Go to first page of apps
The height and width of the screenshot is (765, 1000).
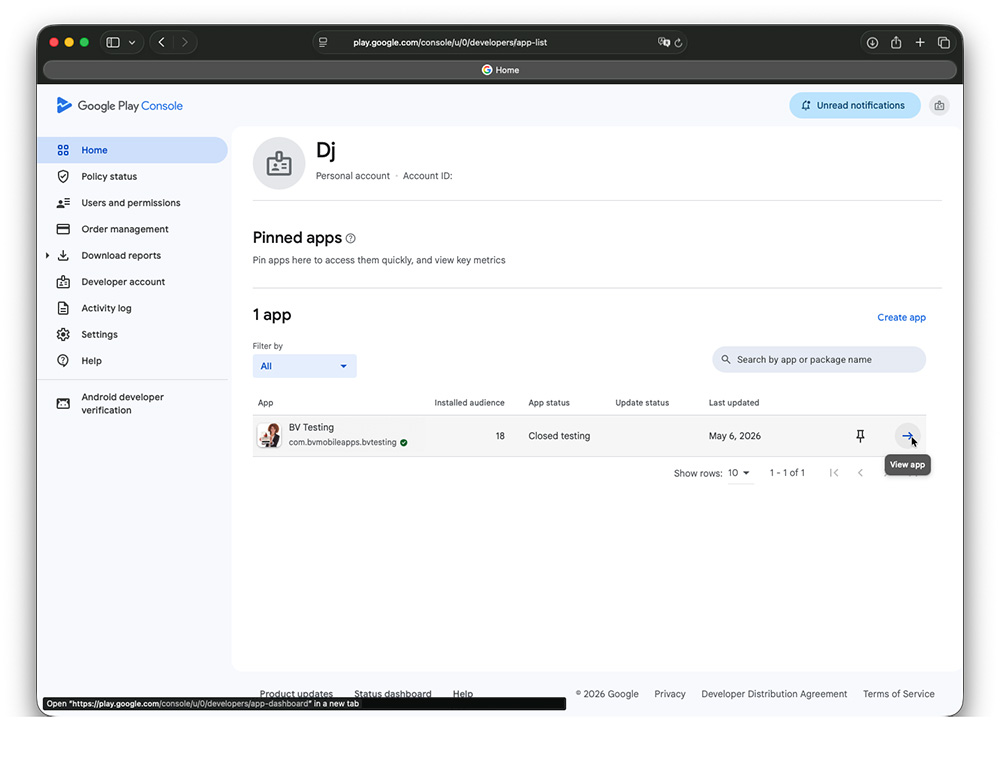[834, 473]
